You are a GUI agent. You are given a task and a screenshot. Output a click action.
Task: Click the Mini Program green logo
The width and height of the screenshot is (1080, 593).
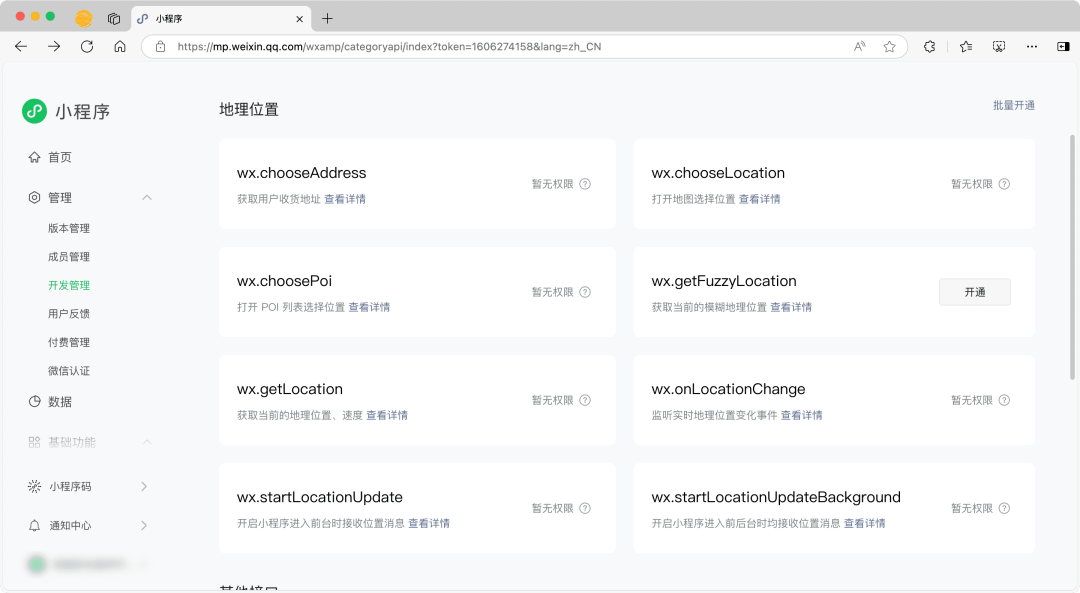coord(34,111)
